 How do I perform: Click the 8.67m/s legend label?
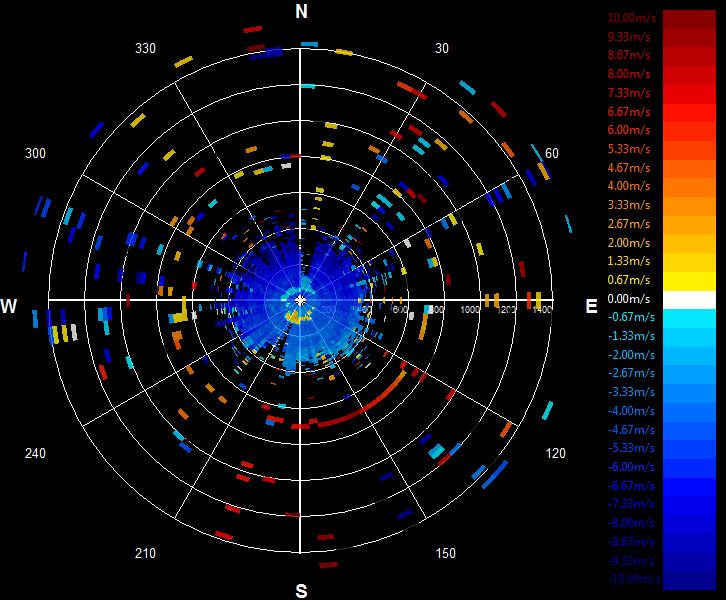pyautogui.click(x=629, y=55)
